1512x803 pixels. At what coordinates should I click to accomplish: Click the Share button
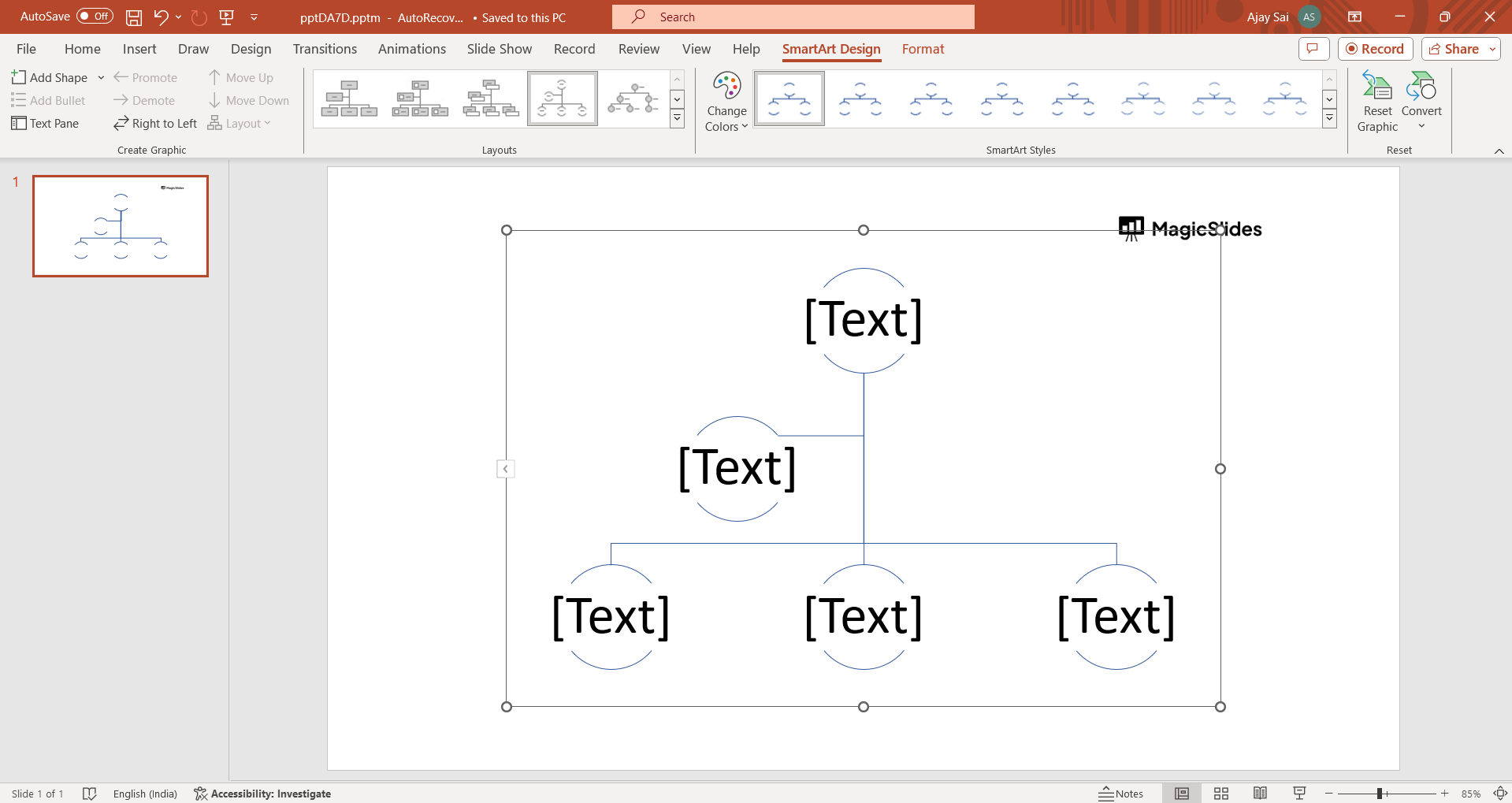[1454, 49]
